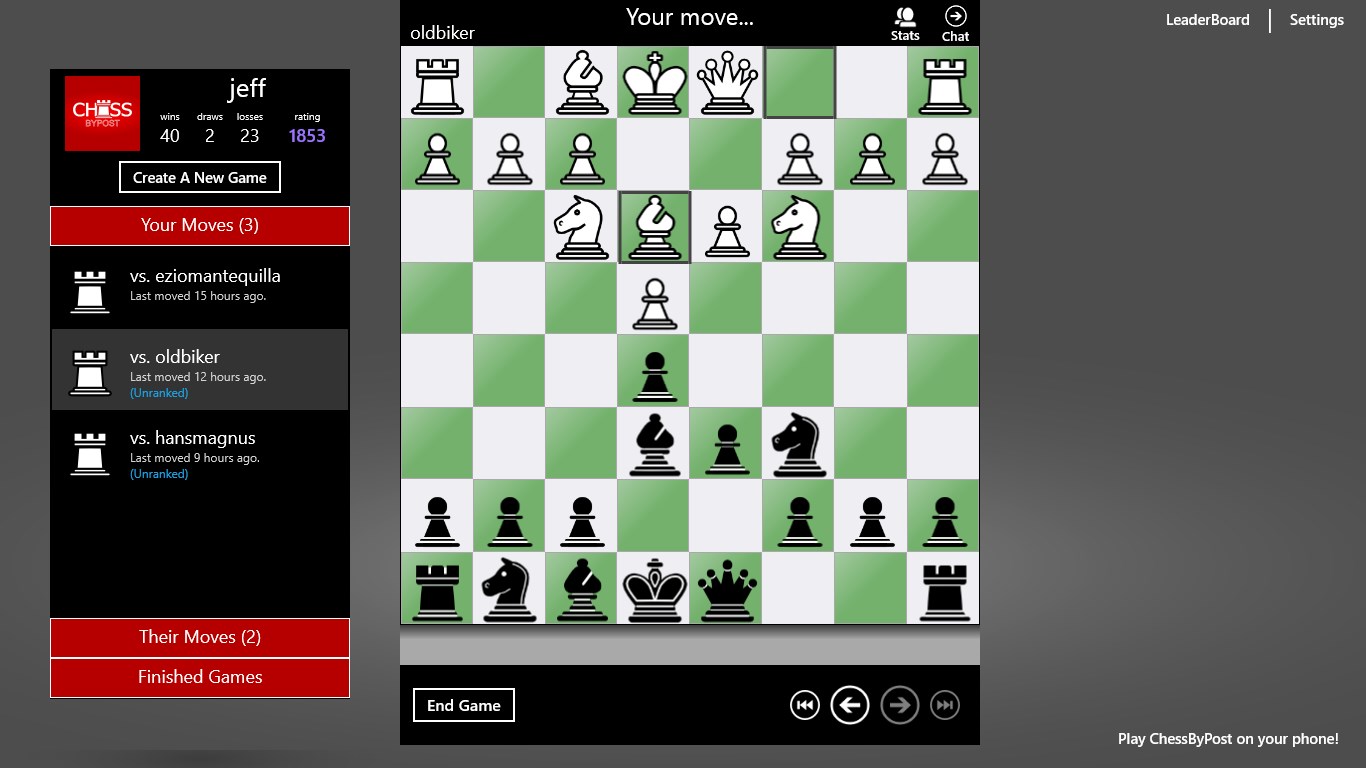The width and height of the screenshot is (1366, 768).
Task: Click the ChessByPost red logo
Action: tap(102, 114)
